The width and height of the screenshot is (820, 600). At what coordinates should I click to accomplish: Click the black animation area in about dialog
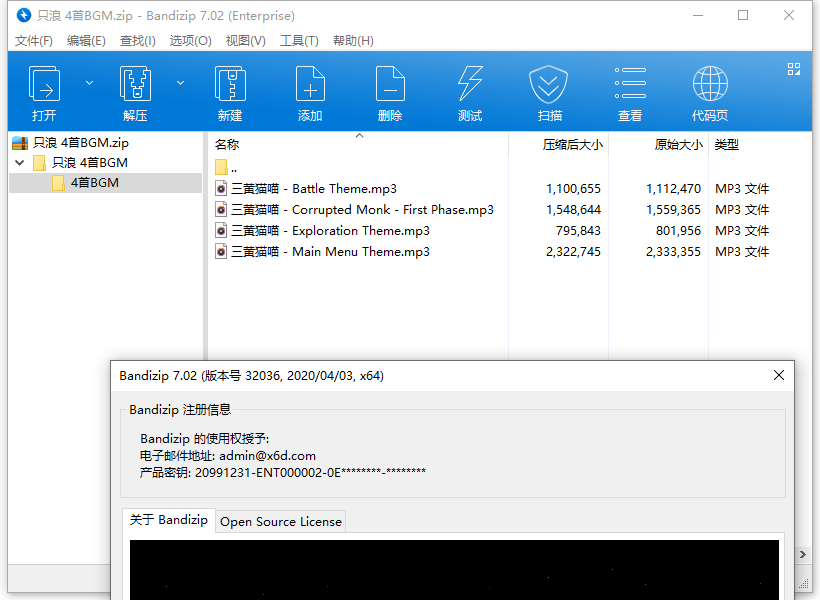[x=454, y=570]
